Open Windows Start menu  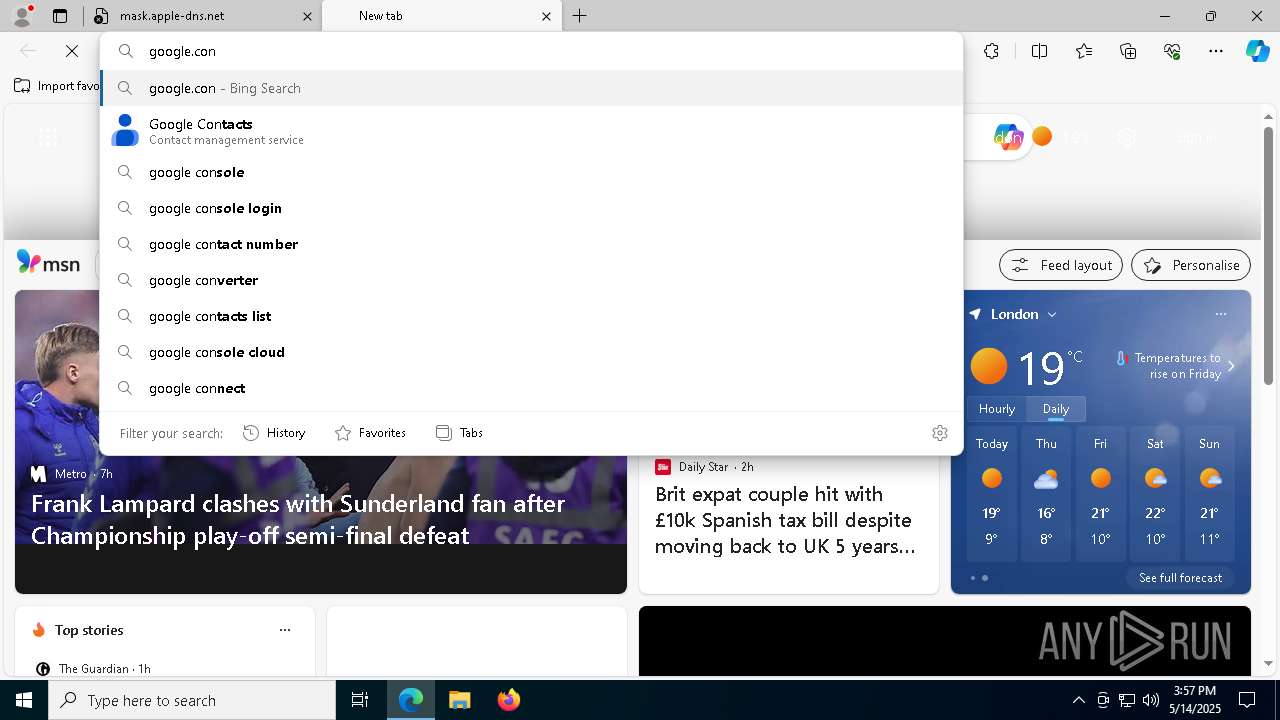point(24,700)
